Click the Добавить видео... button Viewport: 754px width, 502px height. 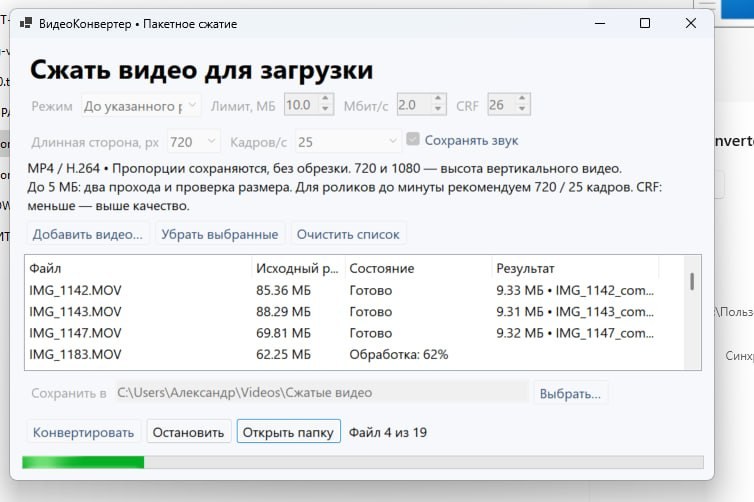[x=88, y=234]
